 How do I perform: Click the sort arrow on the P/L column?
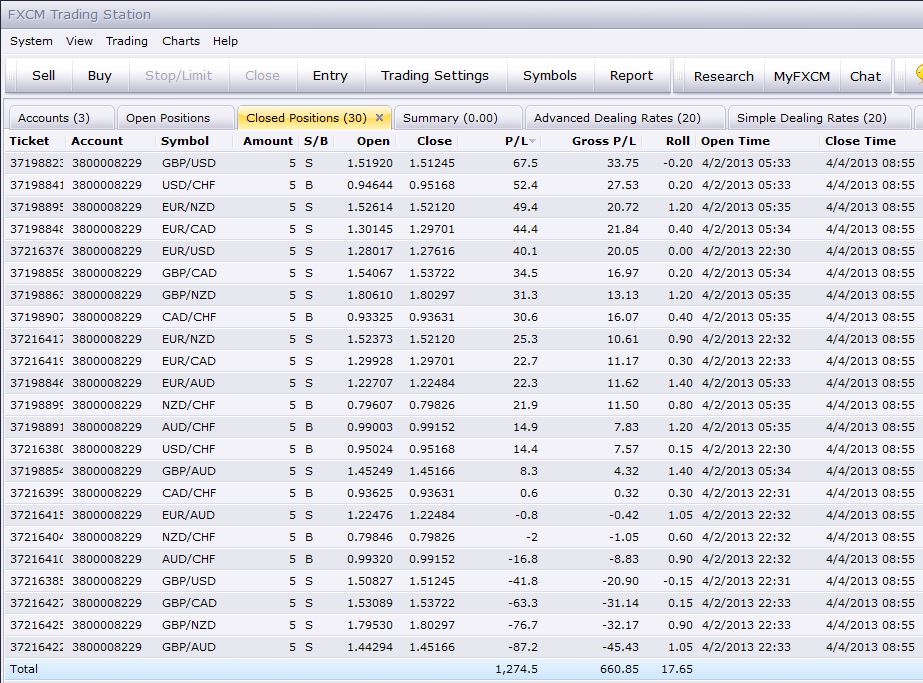[533, 141]
